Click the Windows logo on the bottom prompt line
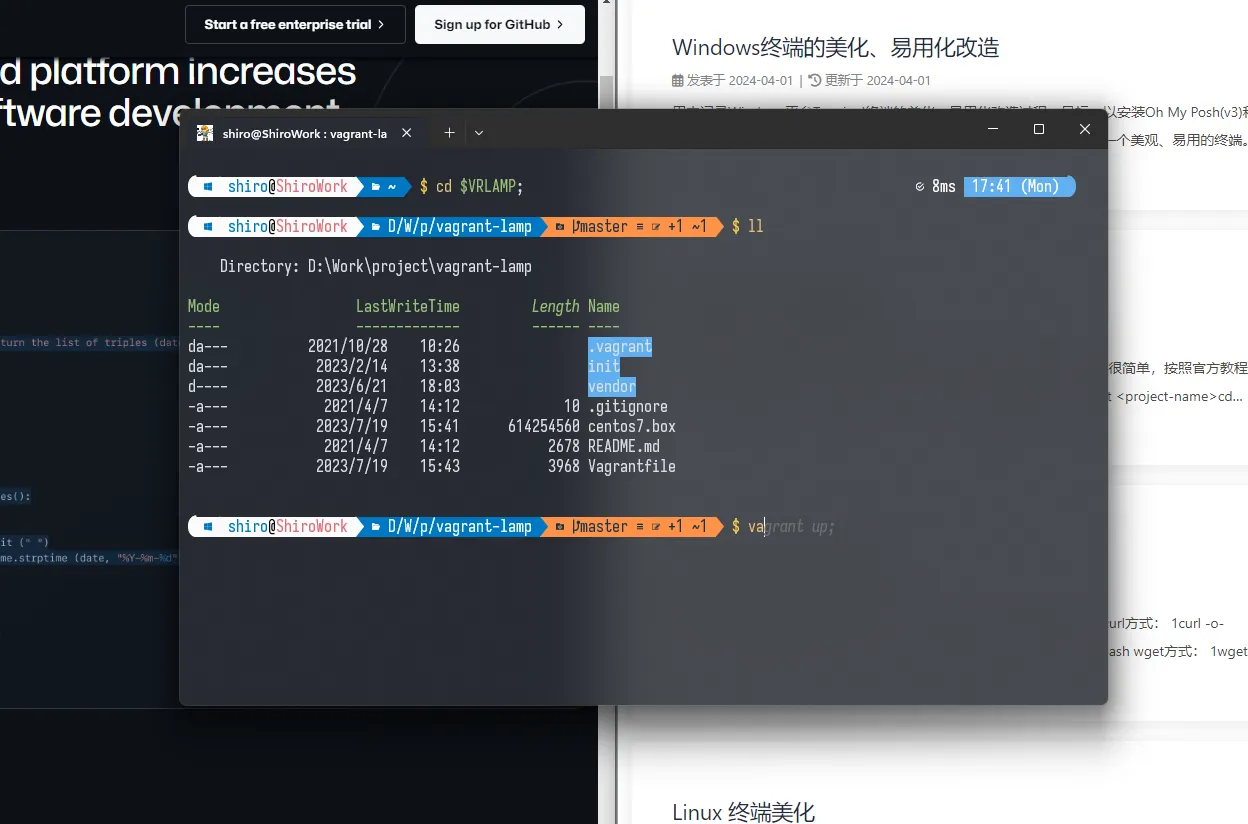Screen dimensions: 1248x824 pos(209,527)
